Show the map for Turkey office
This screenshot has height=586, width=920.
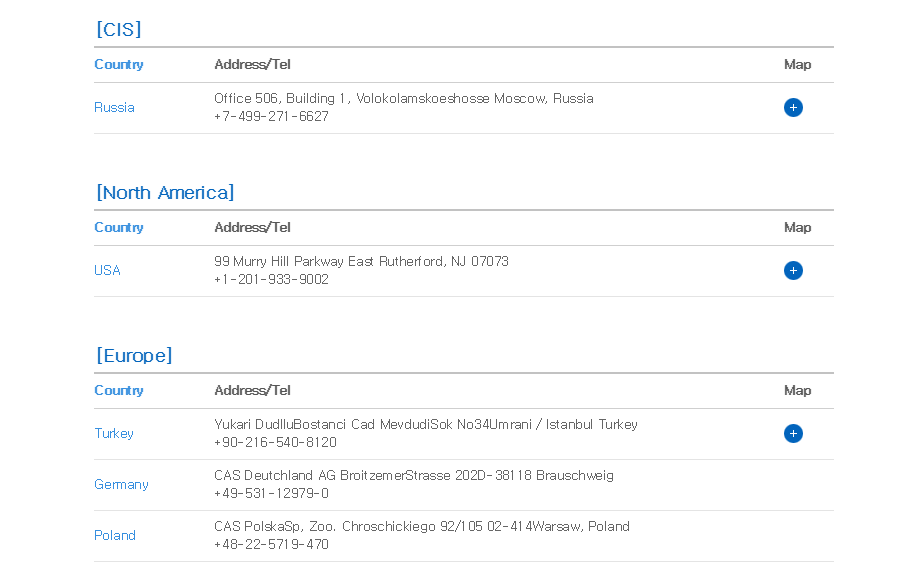(x=793, y=434)
